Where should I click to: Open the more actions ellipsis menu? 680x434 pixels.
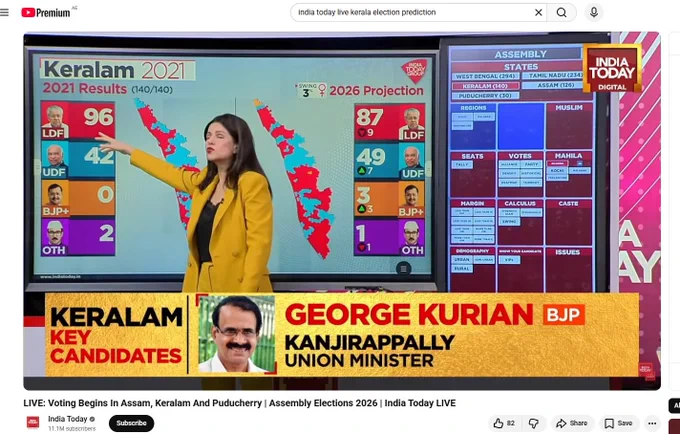[652, 424]
